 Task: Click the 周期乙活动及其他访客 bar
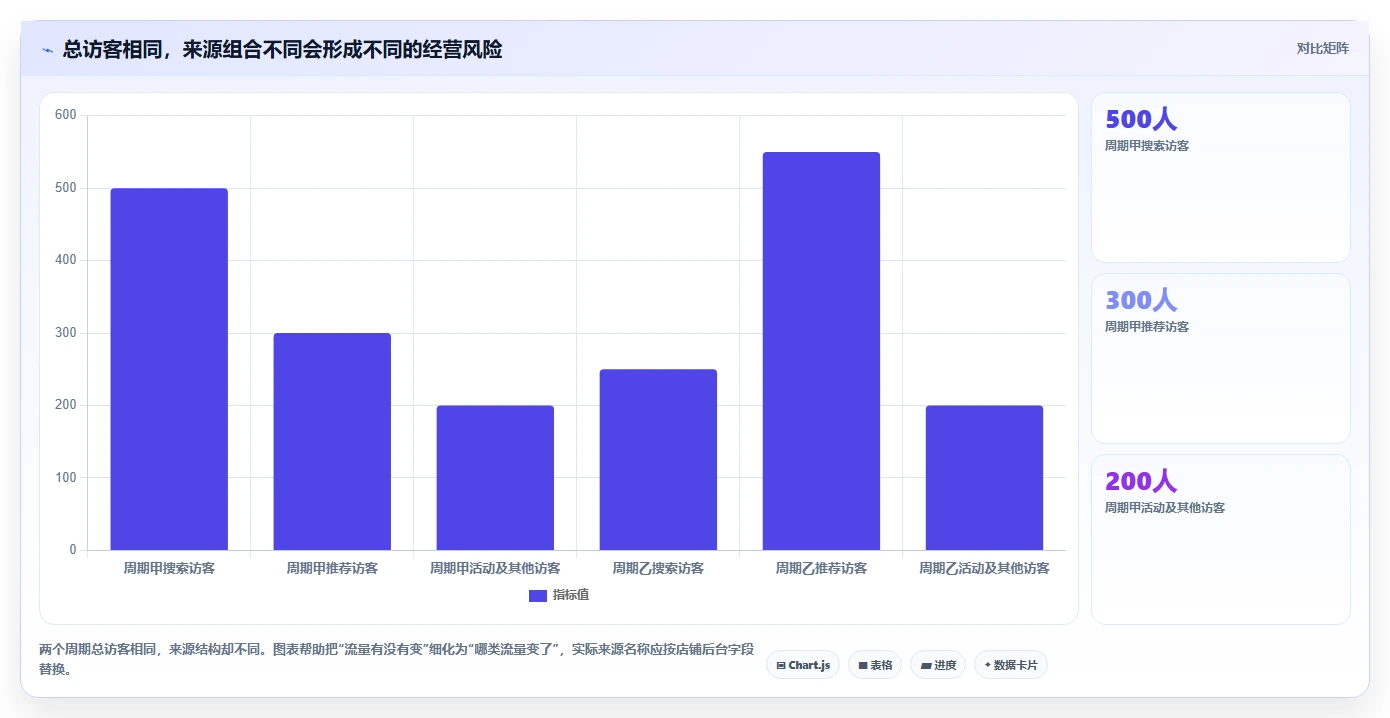[x=984, y=477]
